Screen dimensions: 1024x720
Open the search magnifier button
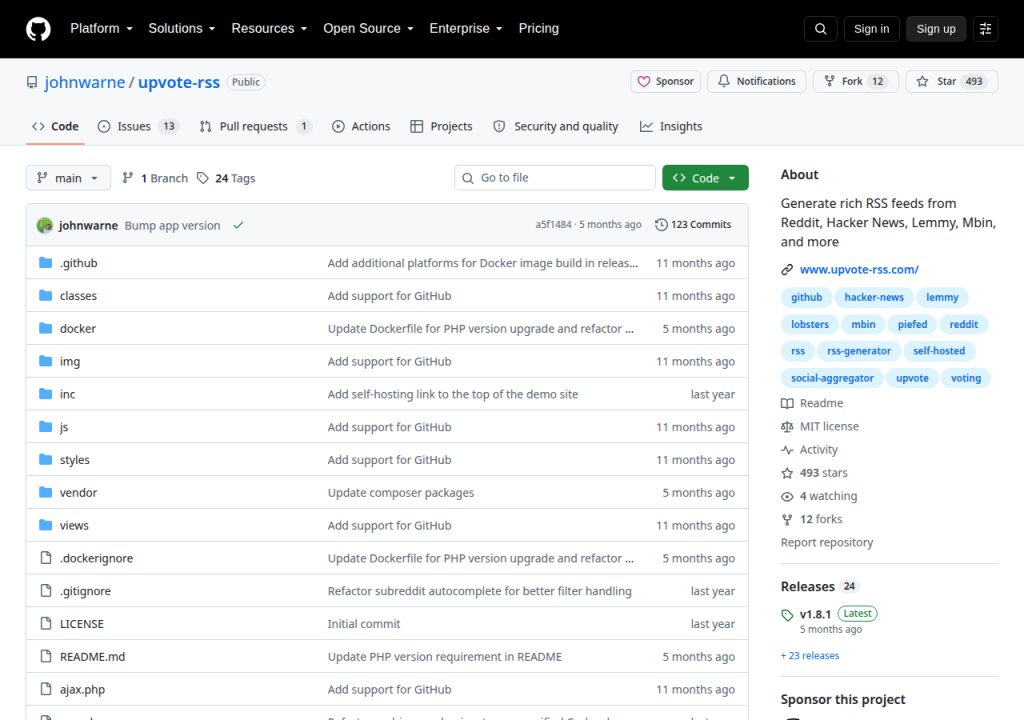point(820,29)
